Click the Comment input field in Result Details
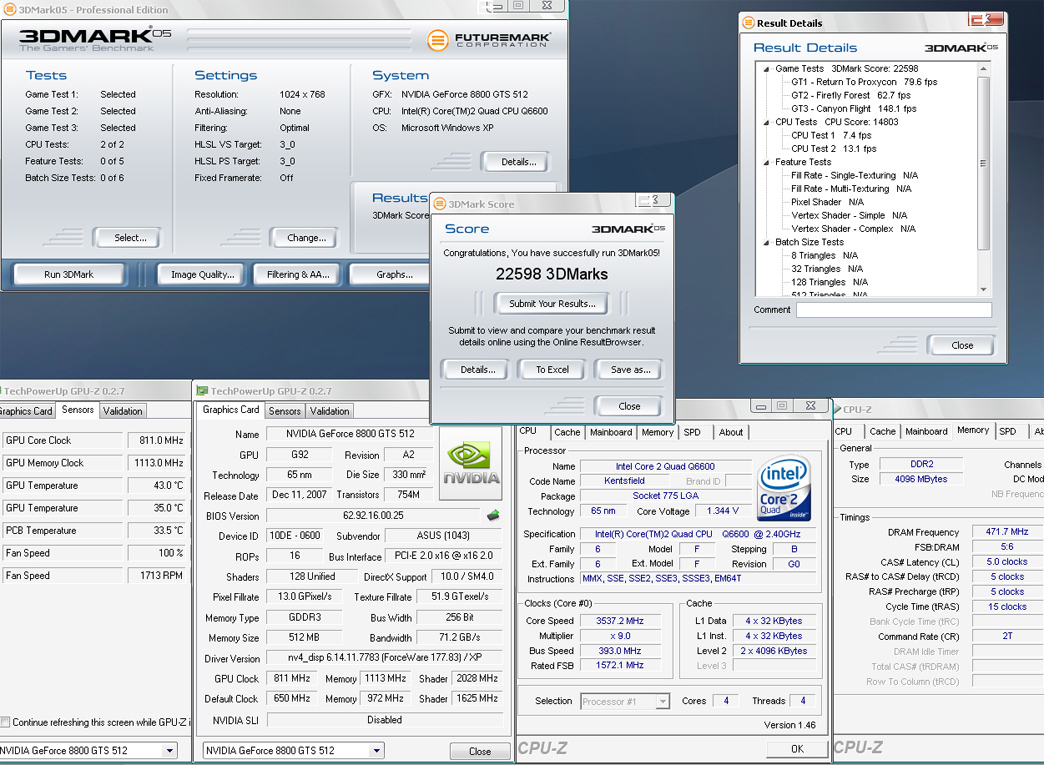 [894, 310]
